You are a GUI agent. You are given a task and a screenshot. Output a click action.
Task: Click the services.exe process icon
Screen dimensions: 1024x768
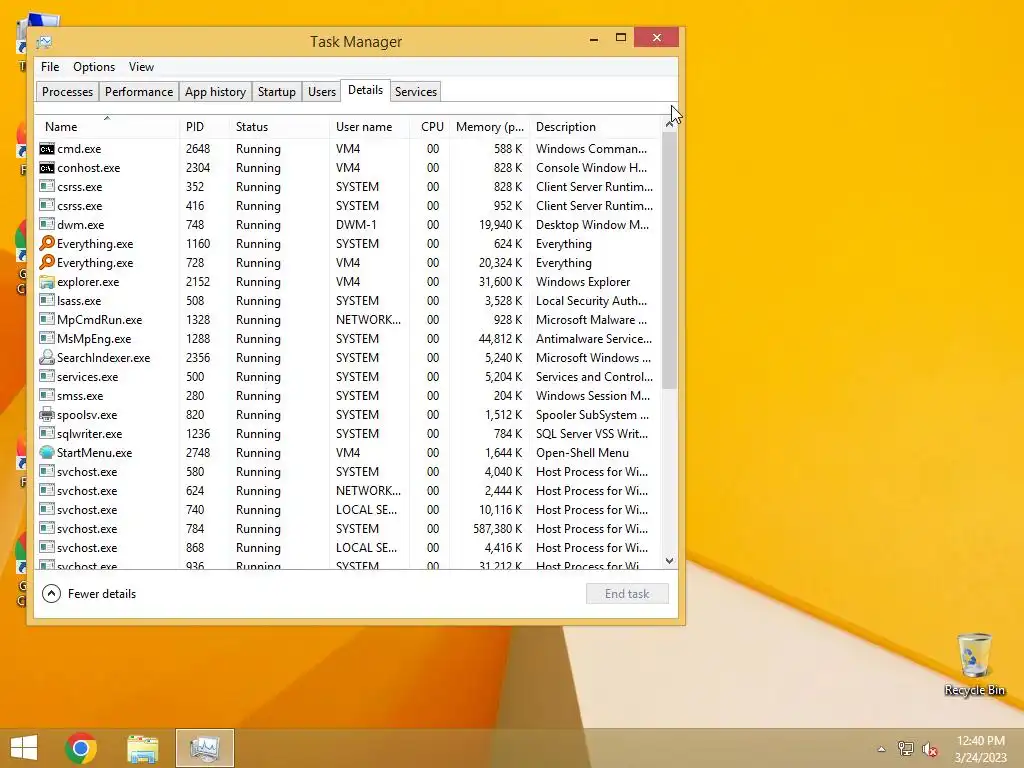tap(46, 377)
